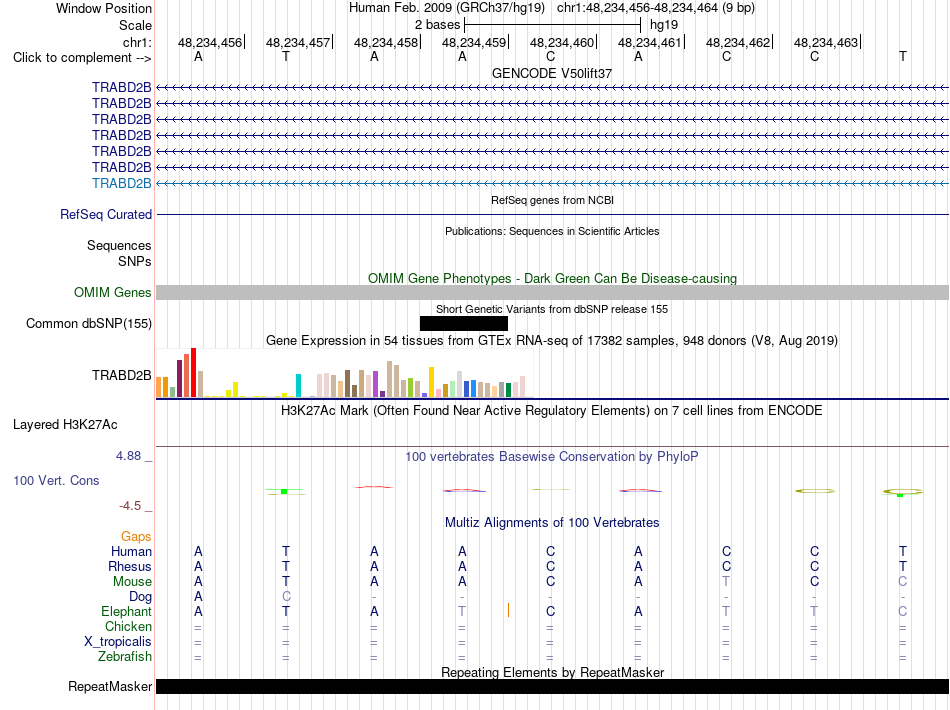Screen dimensions: 950x710
Task: Click the cyan bar in GTEx chart
Action: (298, 385)
